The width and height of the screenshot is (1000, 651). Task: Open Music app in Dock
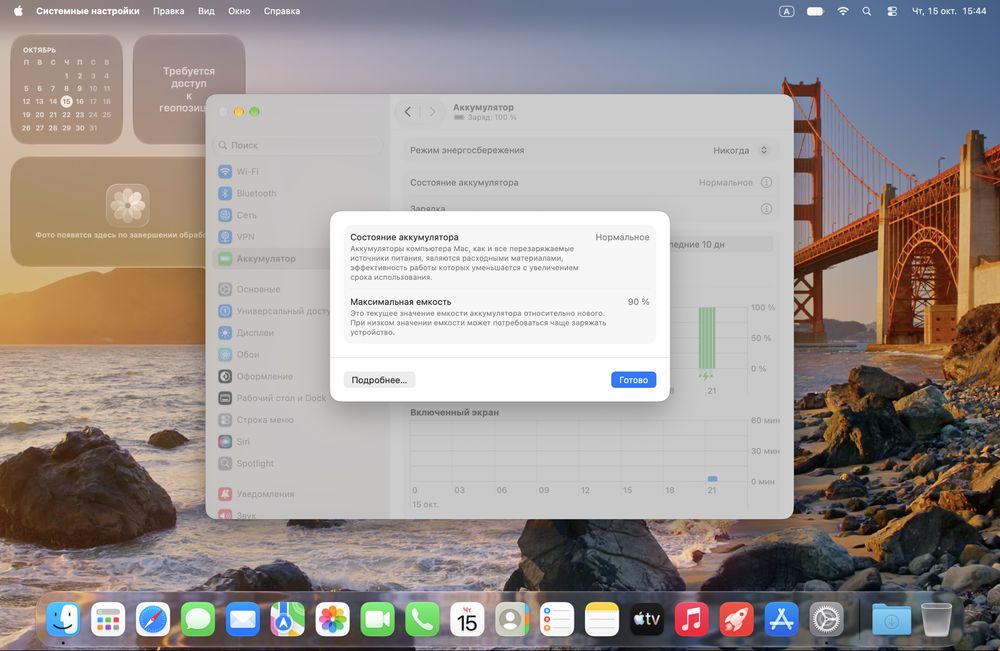point(691,619)
